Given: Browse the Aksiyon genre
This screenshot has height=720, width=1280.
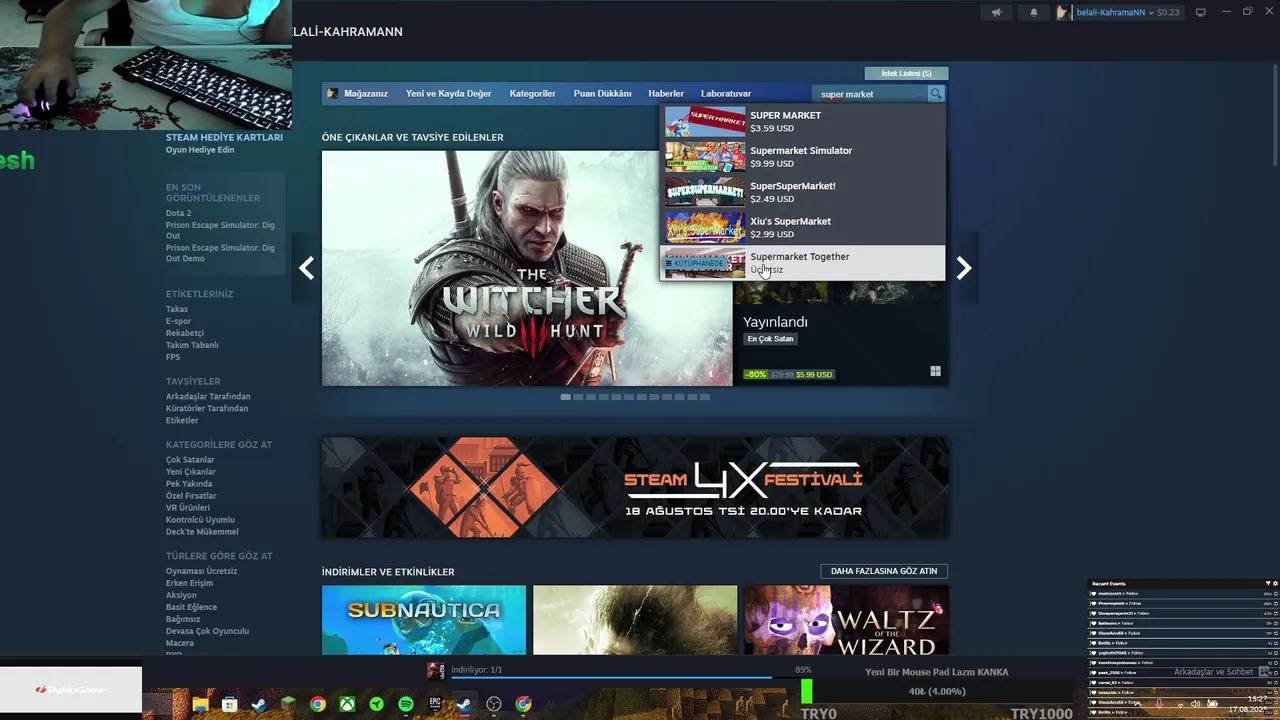Looking at the screenshot, I should click(x=181, y=595).
